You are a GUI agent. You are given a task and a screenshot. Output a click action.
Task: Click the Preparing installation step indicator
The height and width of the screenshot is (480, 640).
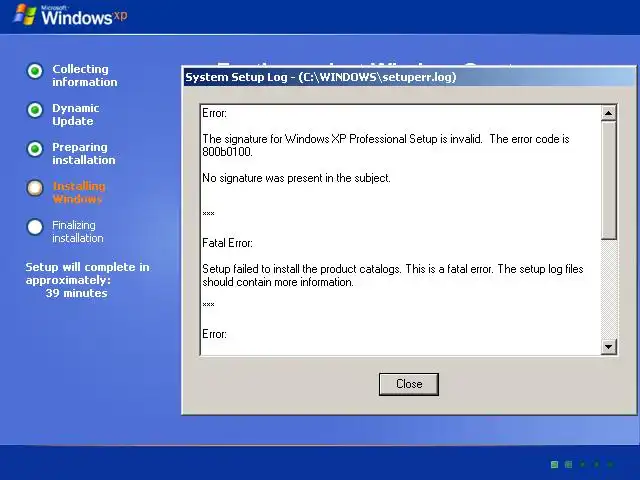[x=35, y=149]
